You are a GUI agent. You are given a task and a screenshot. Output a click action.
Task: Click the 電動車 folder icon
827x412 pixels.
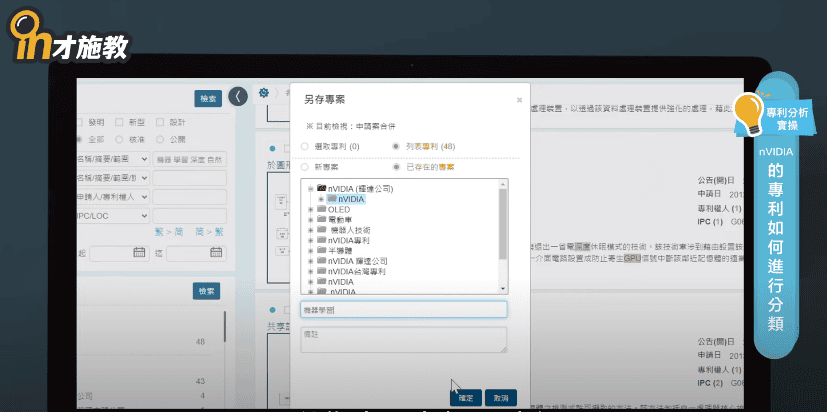coord(321,219)
